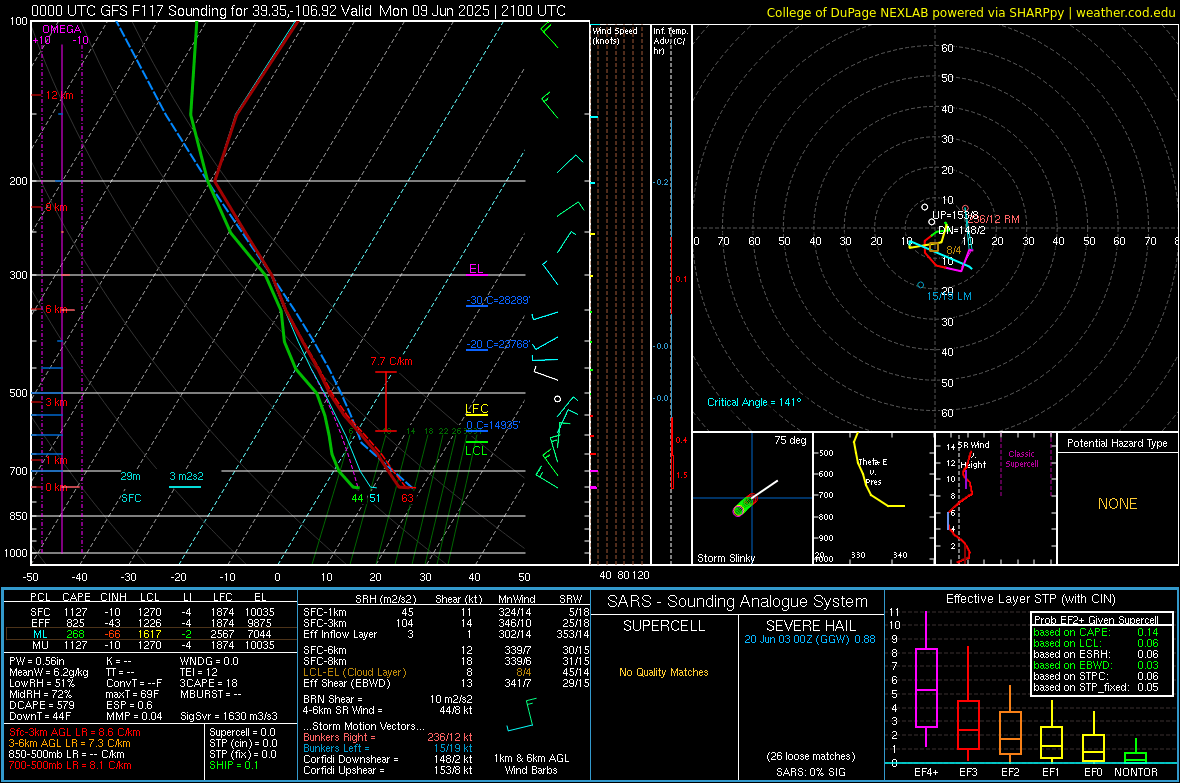Click the Potential Hazard Type heading
1180x783 pixels.
point(1118,443)
